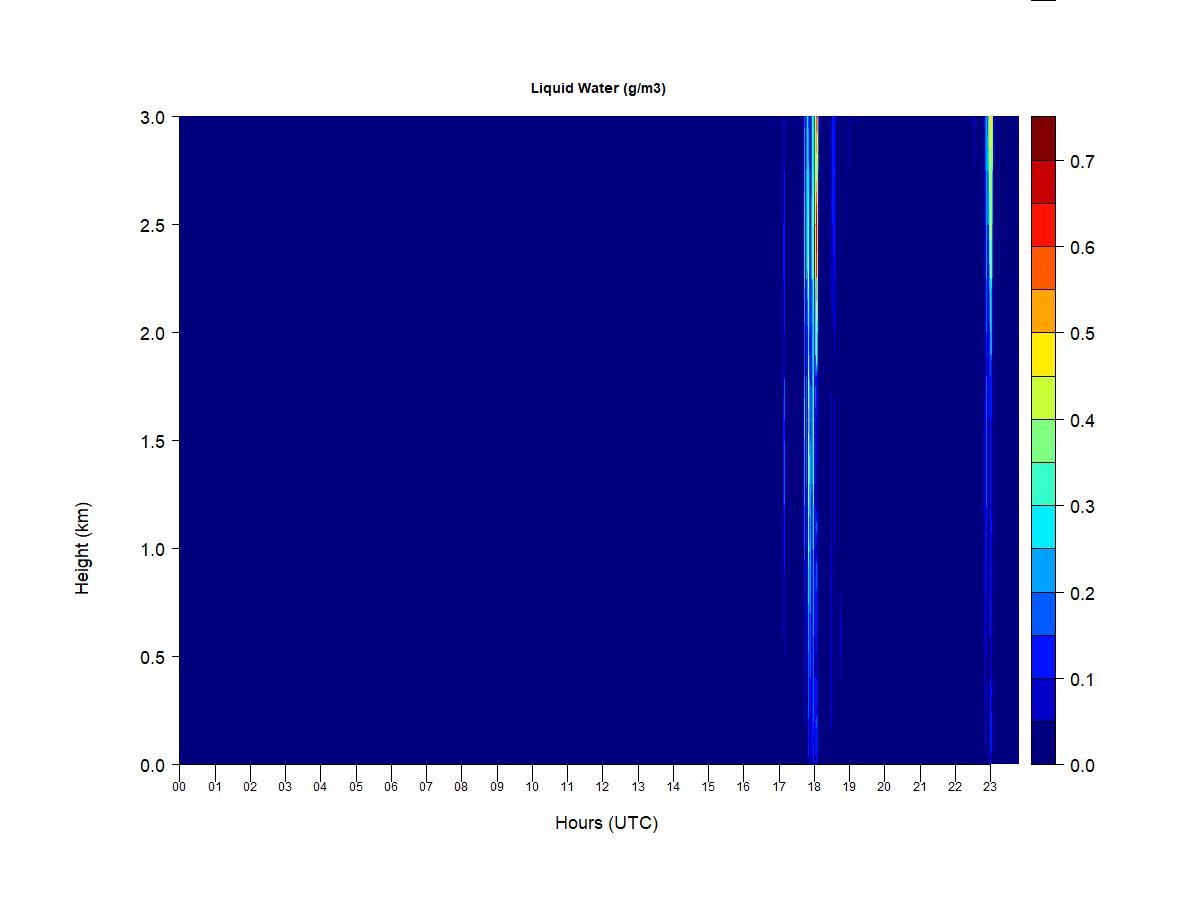Click the colorbar label "0.0"
1200x900 pixels.
click(x=1082, y=766)
